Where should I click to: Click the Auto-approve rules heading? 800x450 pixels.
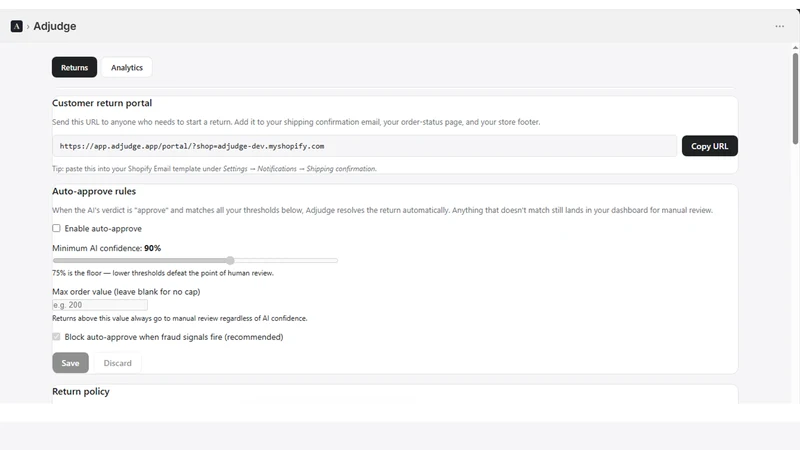tap(94, 191)
